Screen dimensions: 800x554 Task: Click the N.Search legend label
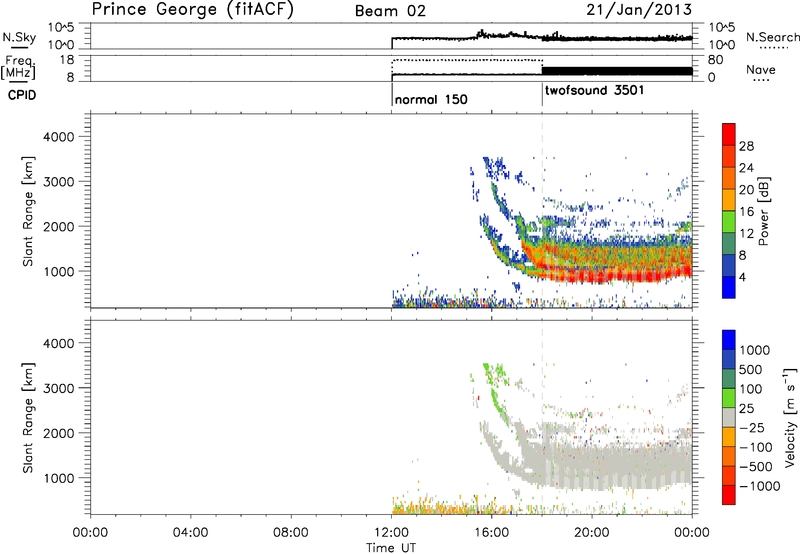tap(772, 37)
